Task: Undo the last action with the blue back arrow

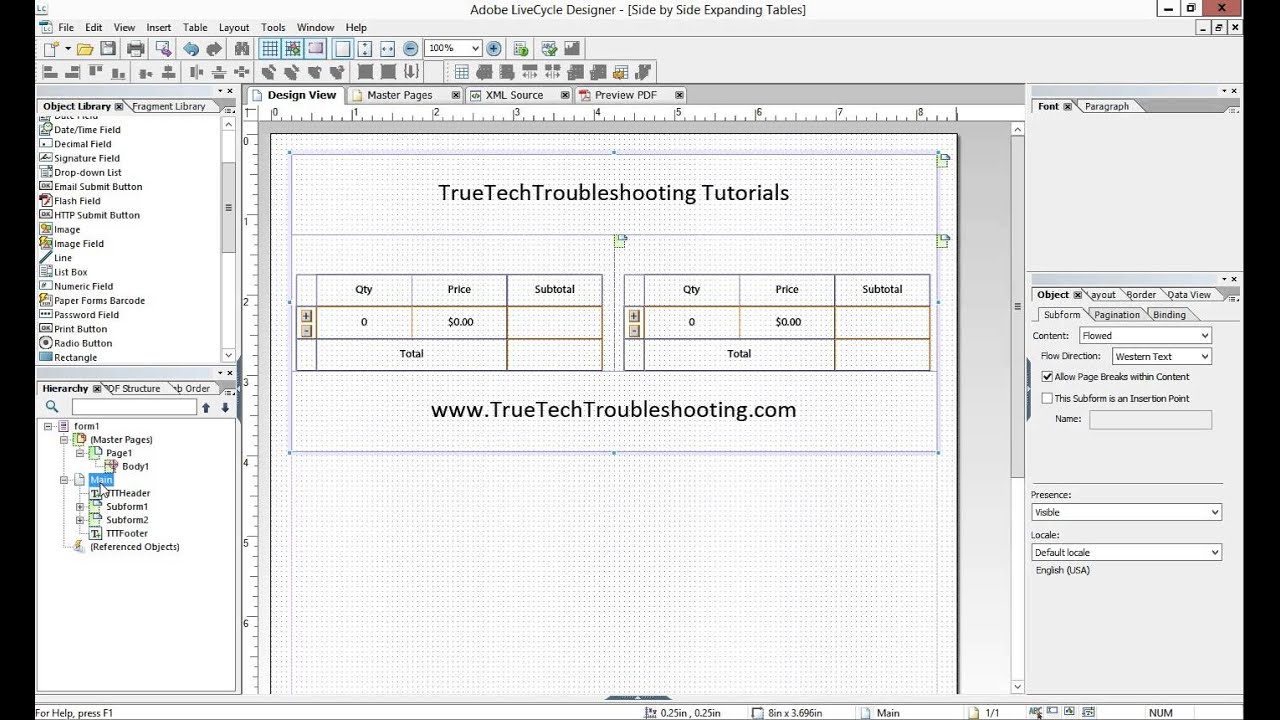Action: (191, 48)
